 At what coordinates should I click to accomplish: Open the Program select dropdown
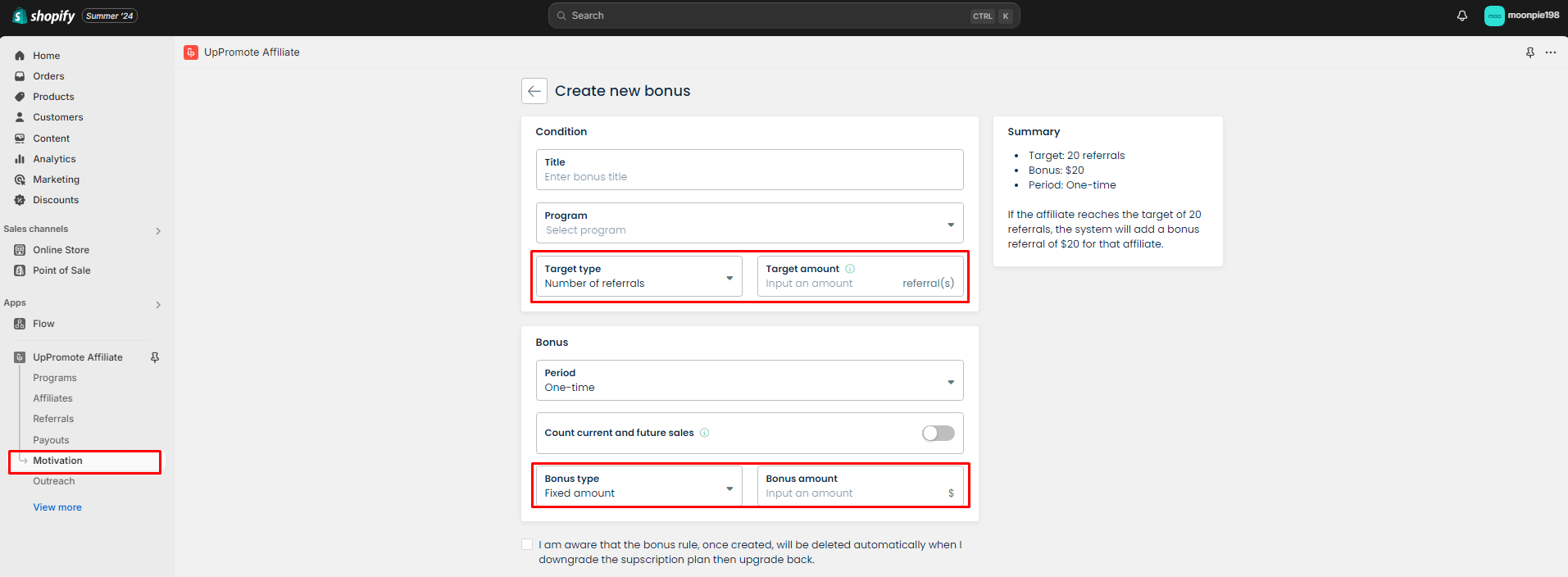click(x=750, y=223)
